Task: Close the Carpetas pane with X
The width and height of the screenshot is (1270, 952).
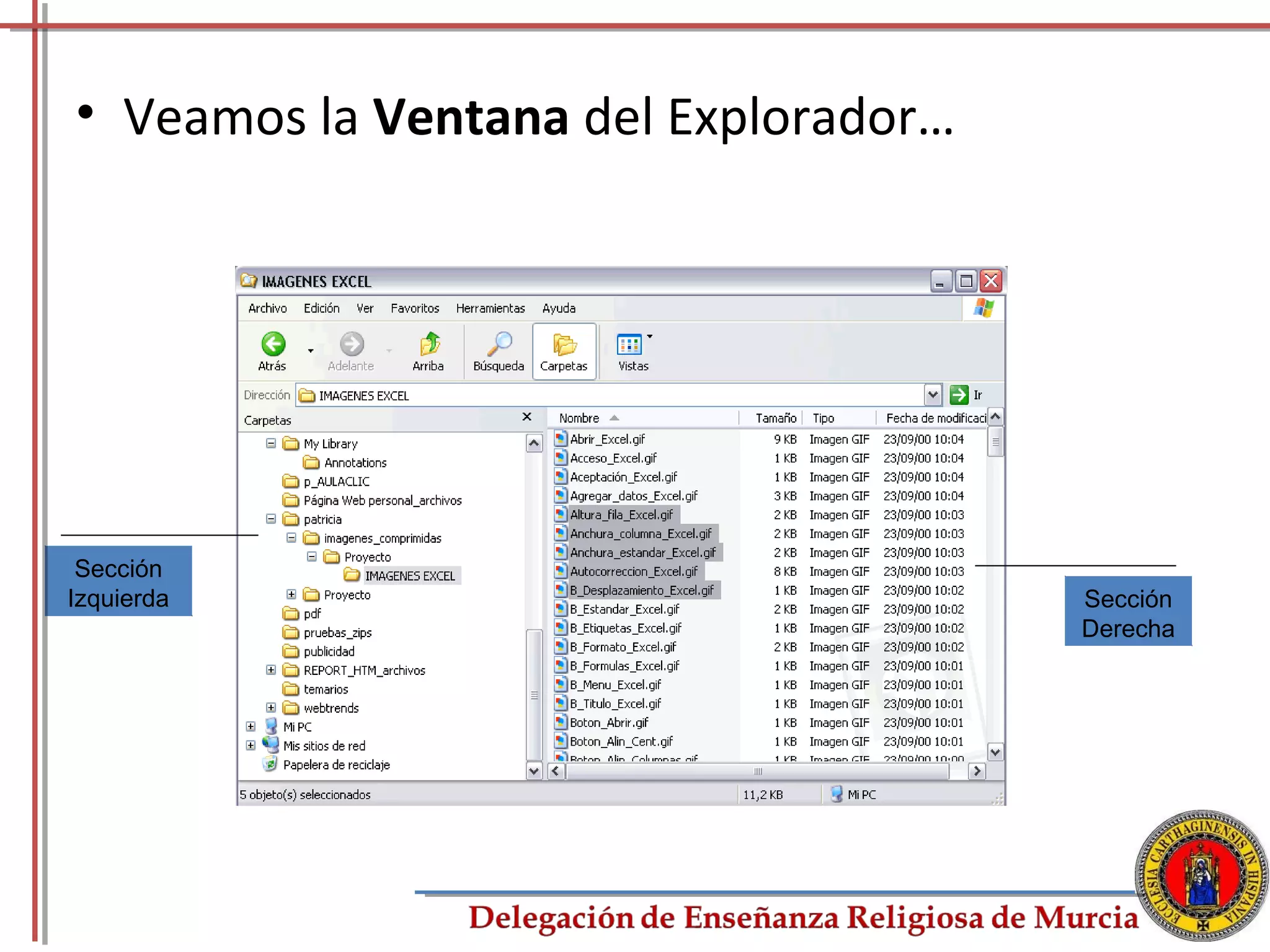Action: pyautogui.click(x=527, y=417)
